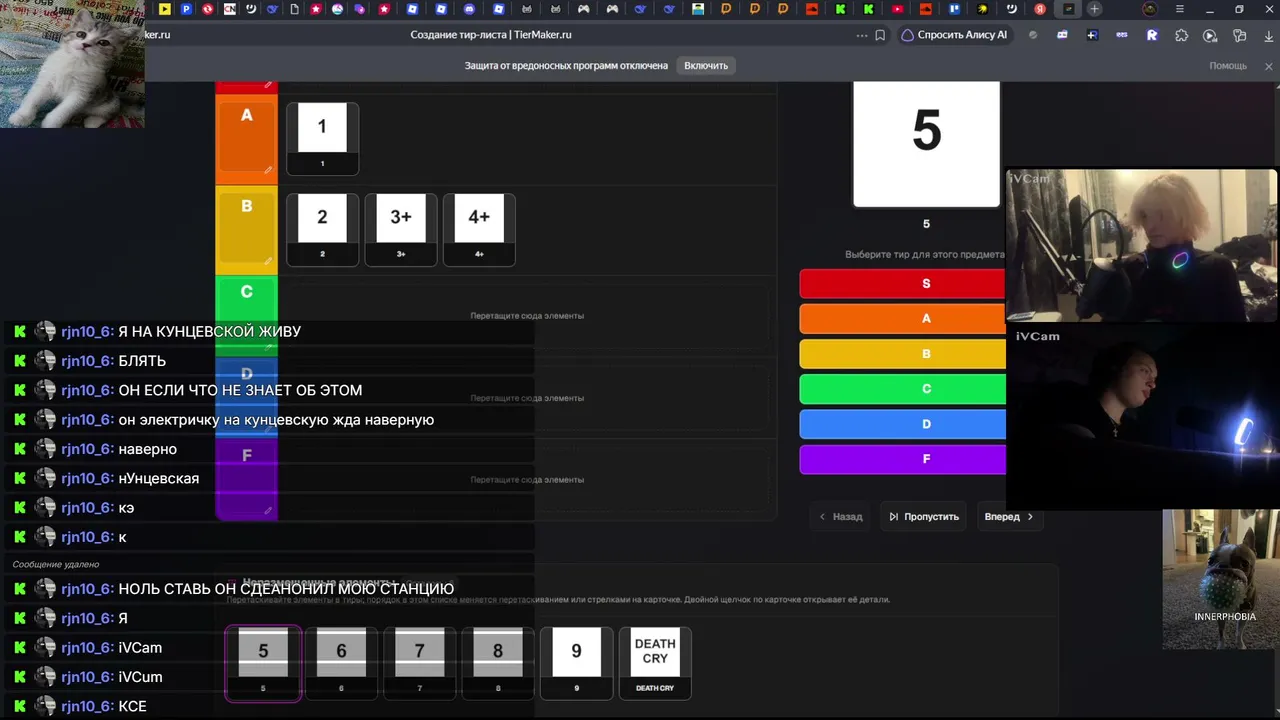1280x720 pixels.
Task: Click the bottom iVCam webcam feed
Action: [x=1142, y=418]
